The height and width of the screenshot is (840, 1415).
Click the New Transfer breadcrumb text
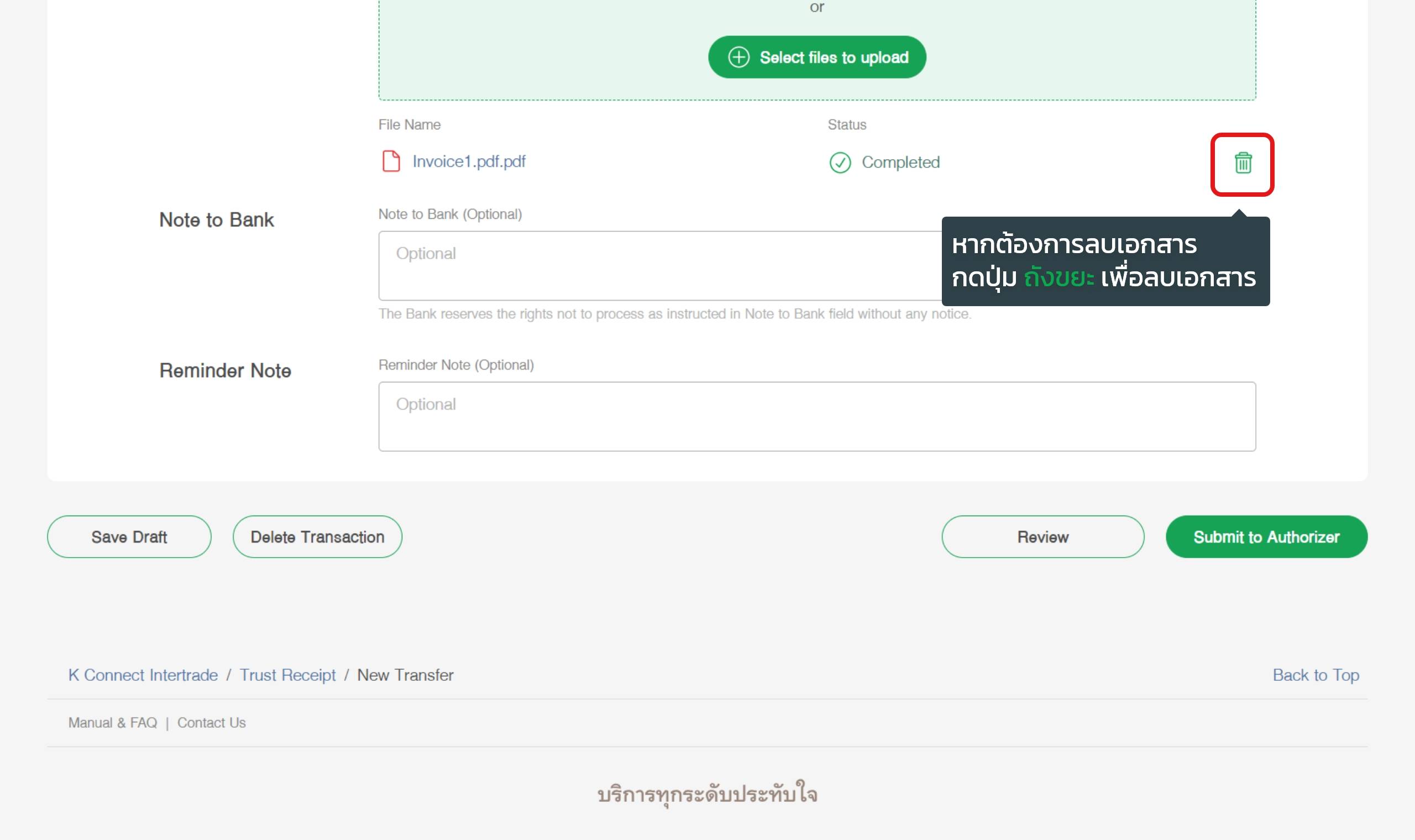405,675
